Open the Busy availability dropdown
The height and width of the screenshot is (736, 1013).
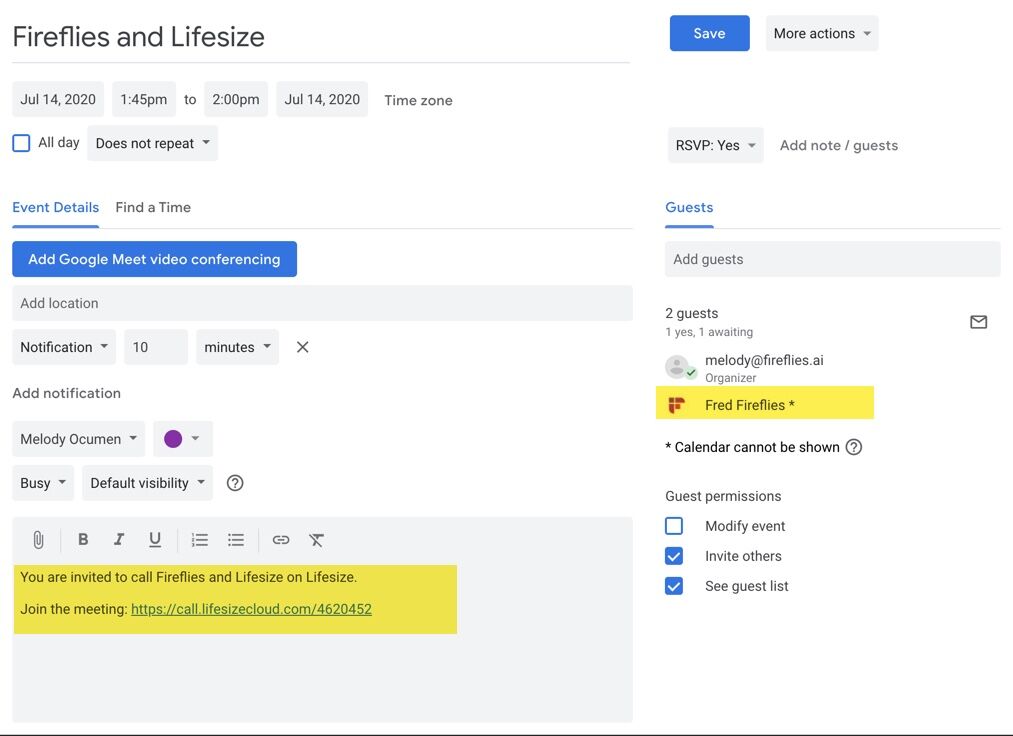point(43,483)
